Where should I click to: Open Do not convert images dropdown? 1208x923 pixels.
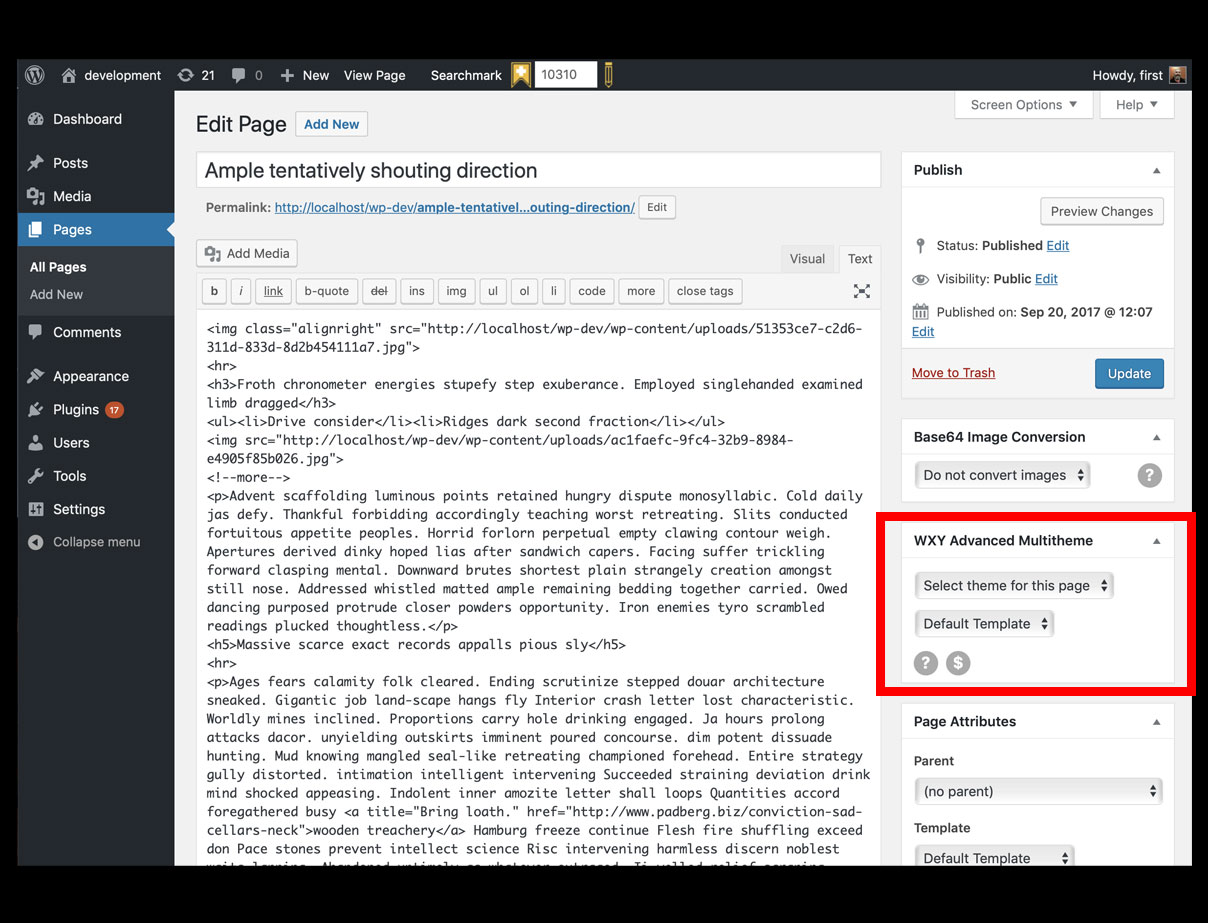(x=1003, y=475)
